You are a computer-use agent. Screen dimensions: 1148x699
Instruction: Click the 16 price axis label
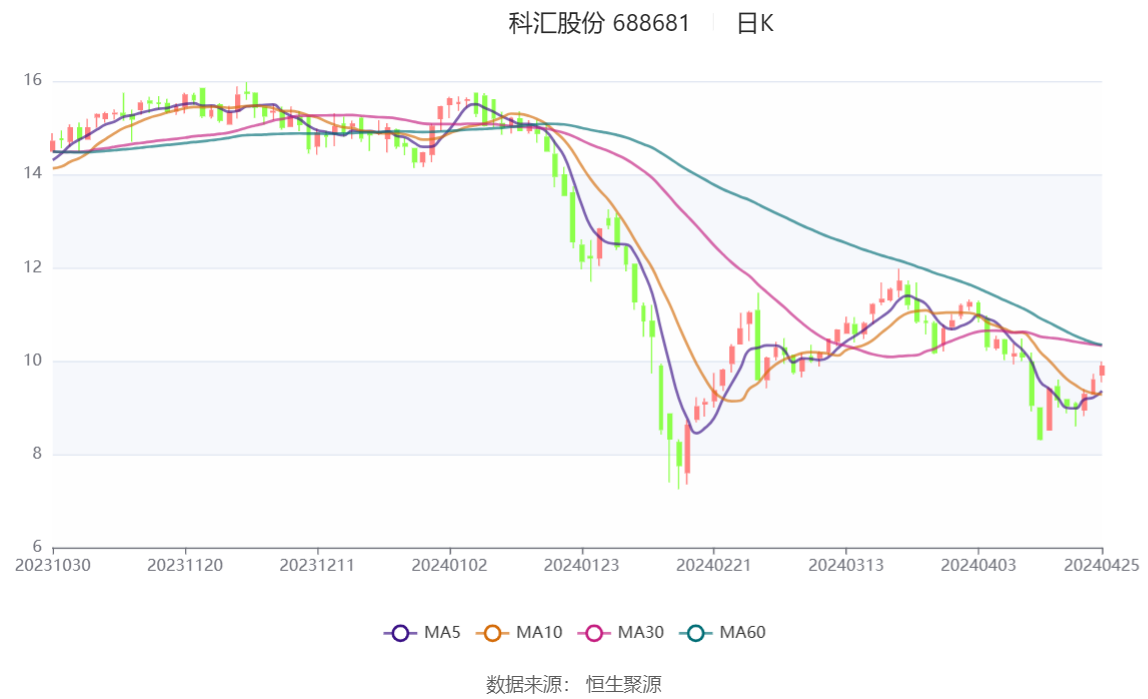(x=32, y=80)
